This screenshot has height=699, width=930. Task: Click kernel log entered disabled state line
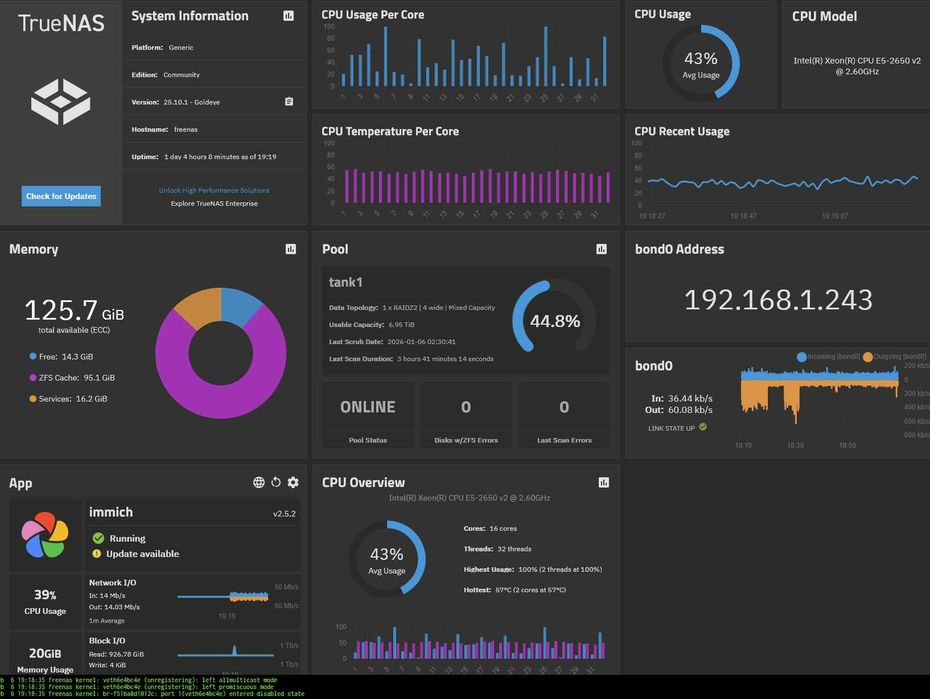coord(152,694)
